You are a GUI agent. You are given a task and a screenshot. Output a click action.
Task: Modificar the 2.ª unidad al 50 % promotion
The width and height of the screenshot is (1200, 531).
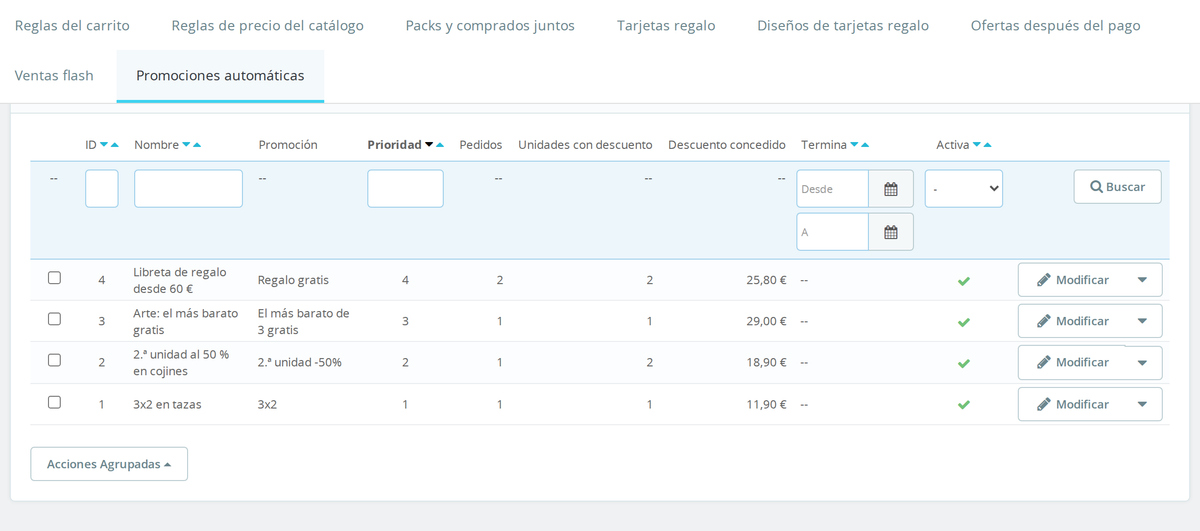click(1073, 363)
